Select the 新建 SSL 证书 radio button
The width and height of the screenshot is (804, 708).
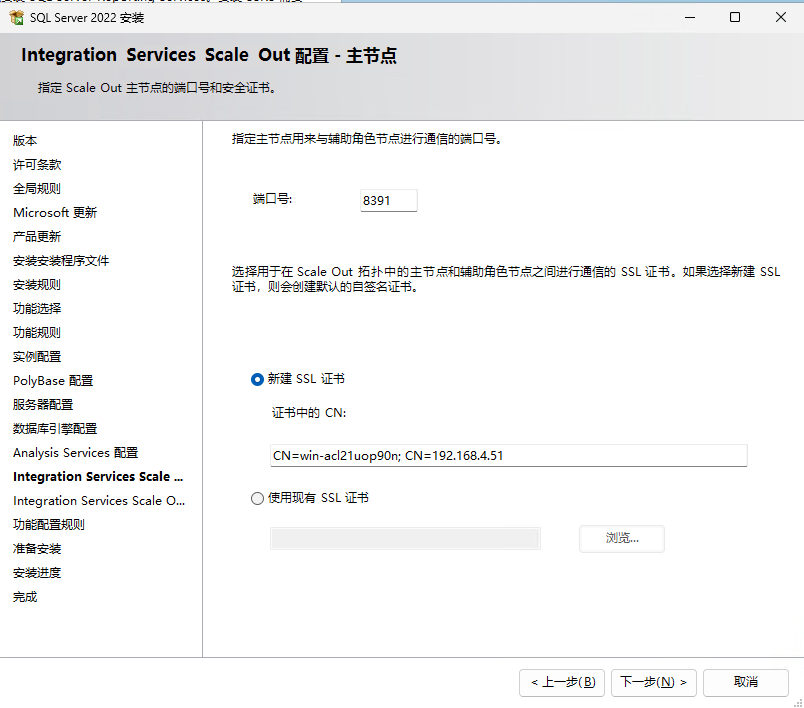pyautogui.click(x=257, y=379)
